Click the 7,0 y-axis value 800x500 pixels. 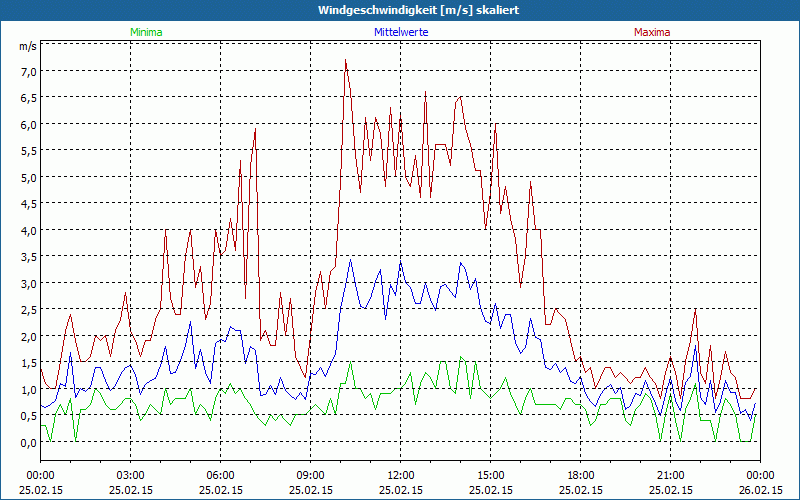[28, 71]
